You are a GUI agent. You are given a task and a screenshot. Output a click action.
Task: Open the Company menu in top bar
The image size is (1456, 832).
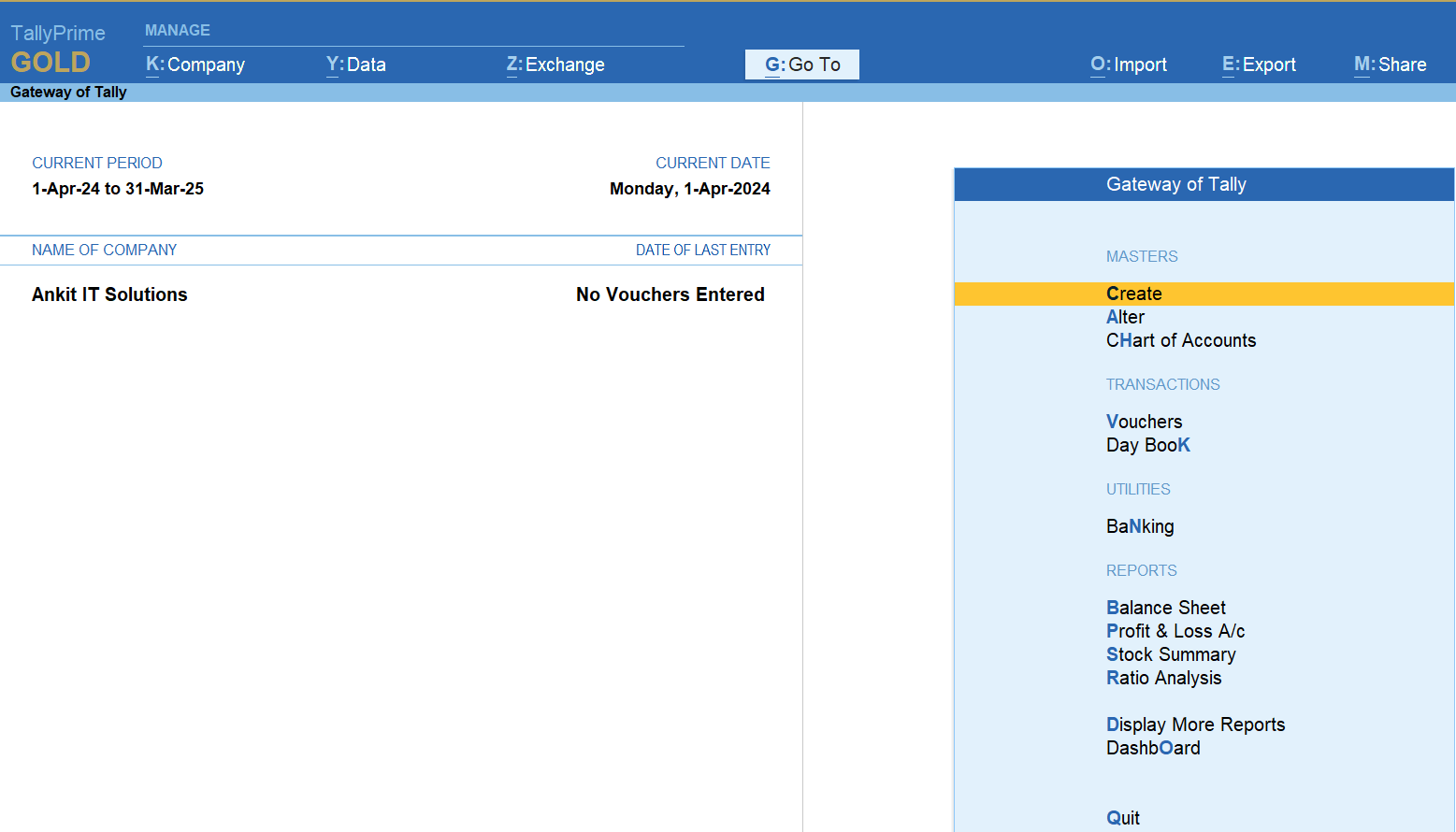tap(195, 65)
